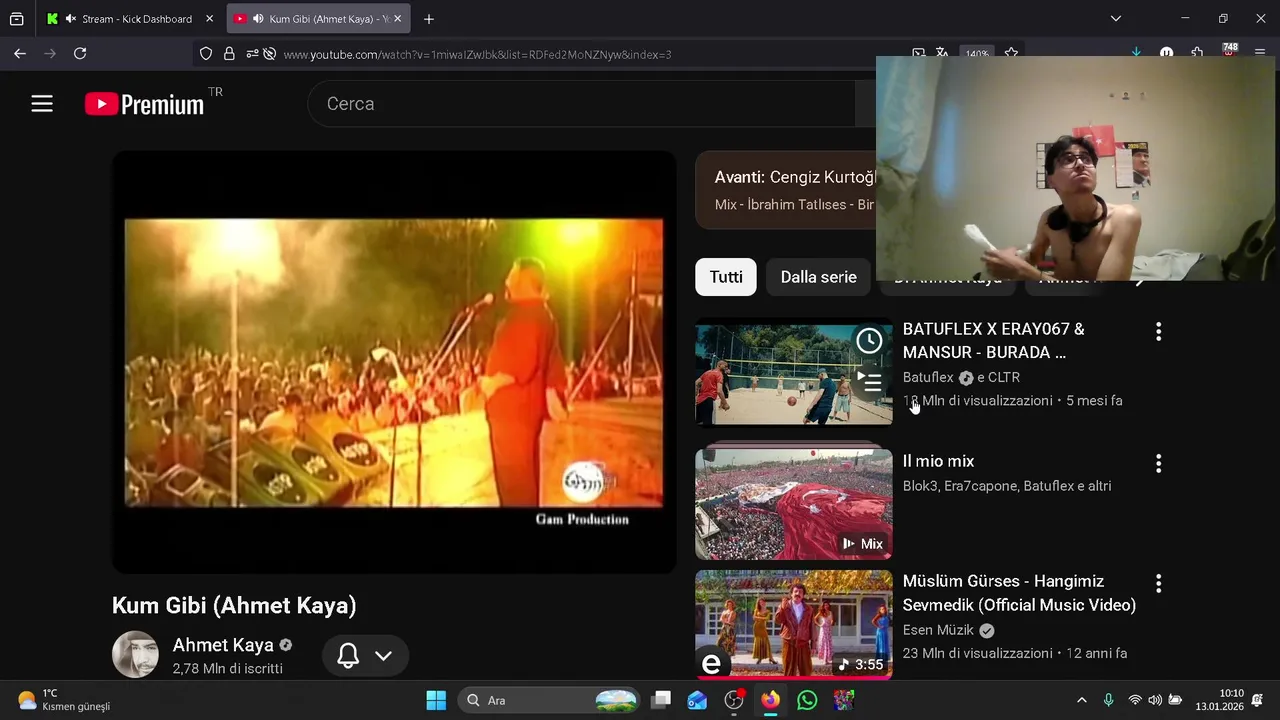Open tracking protection shield icon
This screenshot has height=720, width=1280.
tap(206, 54)
